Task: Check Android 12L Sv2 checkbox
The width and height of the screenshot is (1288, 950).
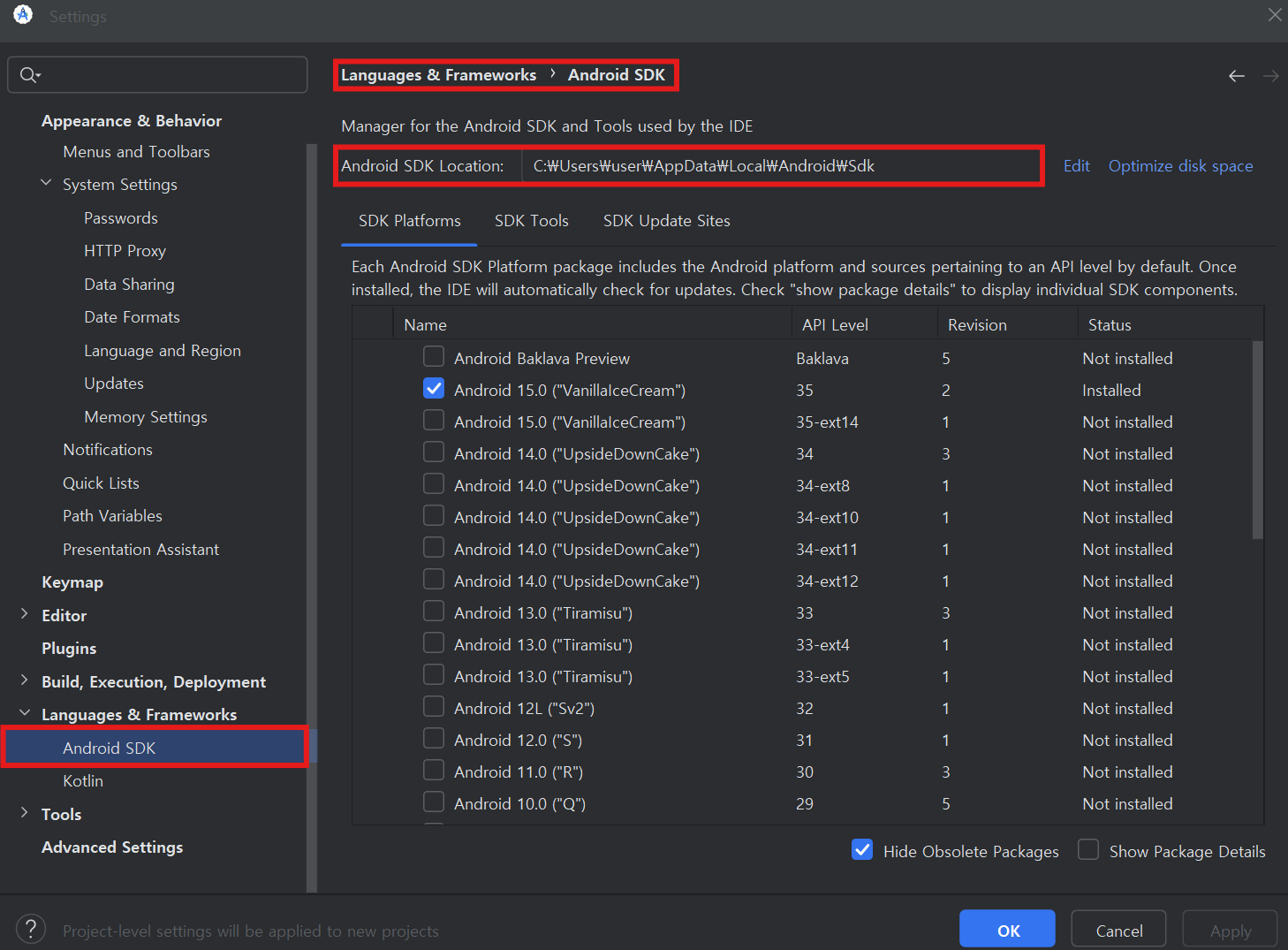Action: pyautogui.click(x=434, y=706)
